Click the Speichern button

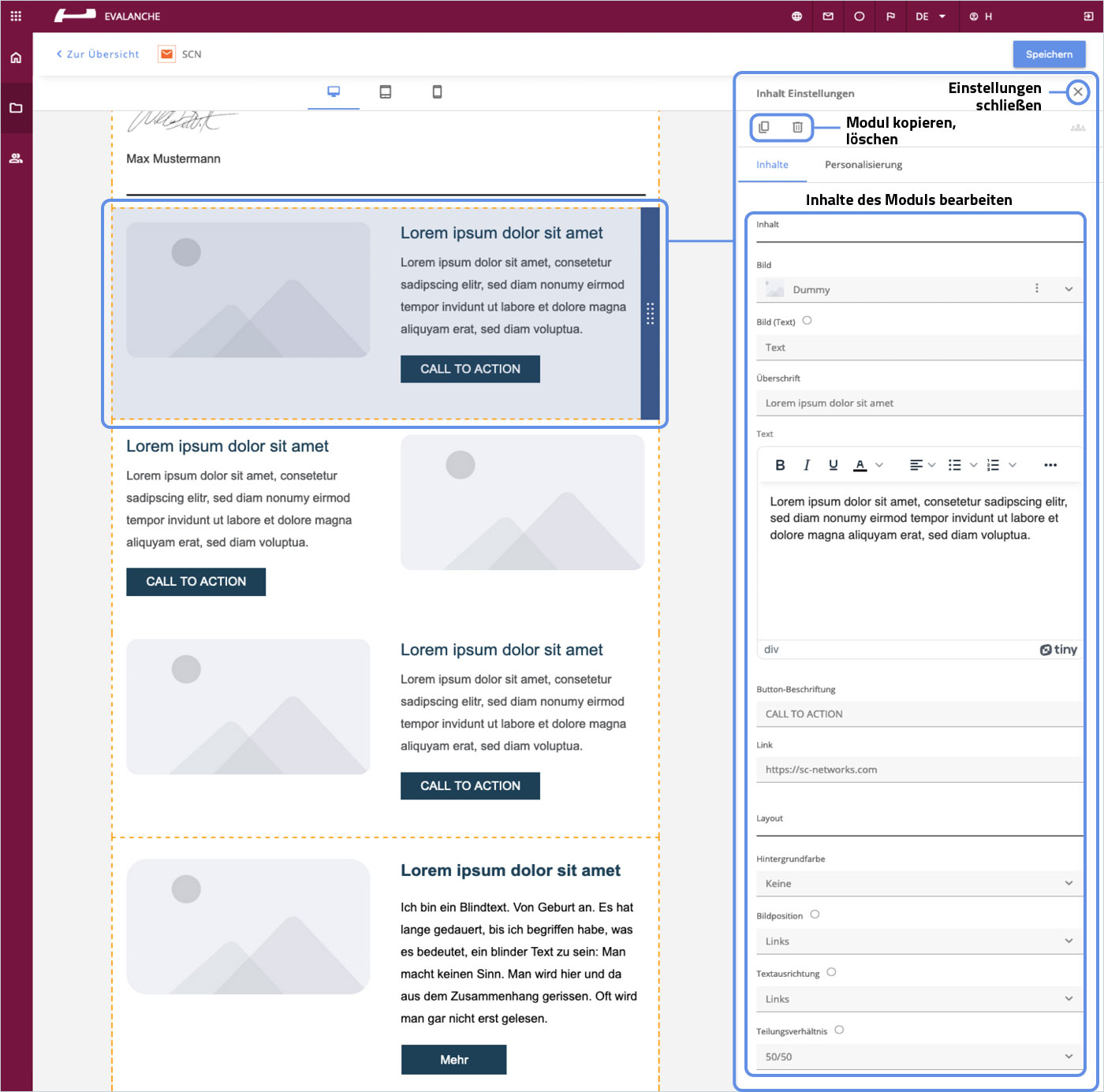(x=1049, y=54)
